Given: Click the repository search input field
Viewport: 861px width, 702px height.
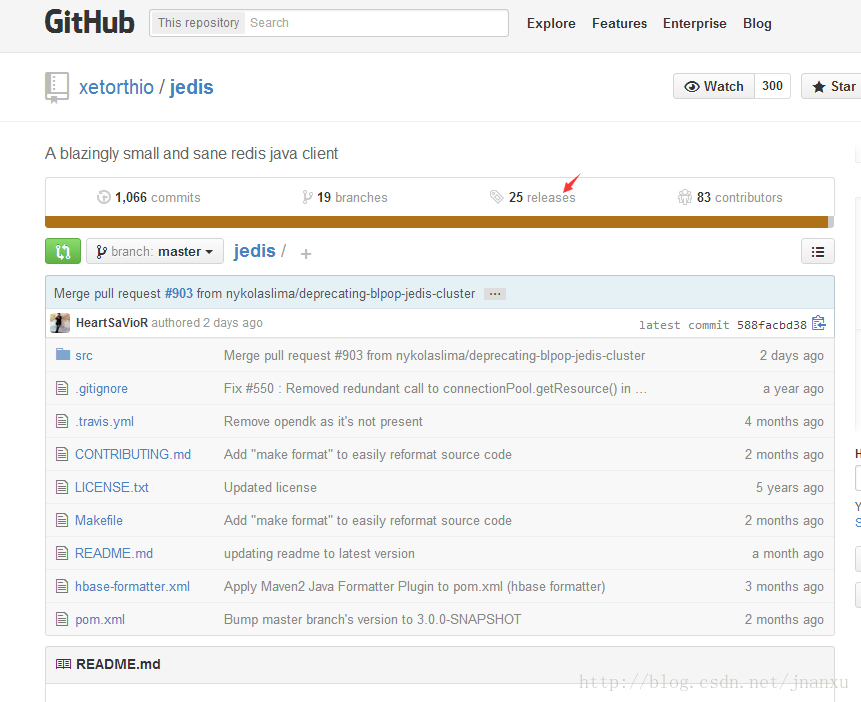Looking at the screenshot, I should (x=376, y=23).
